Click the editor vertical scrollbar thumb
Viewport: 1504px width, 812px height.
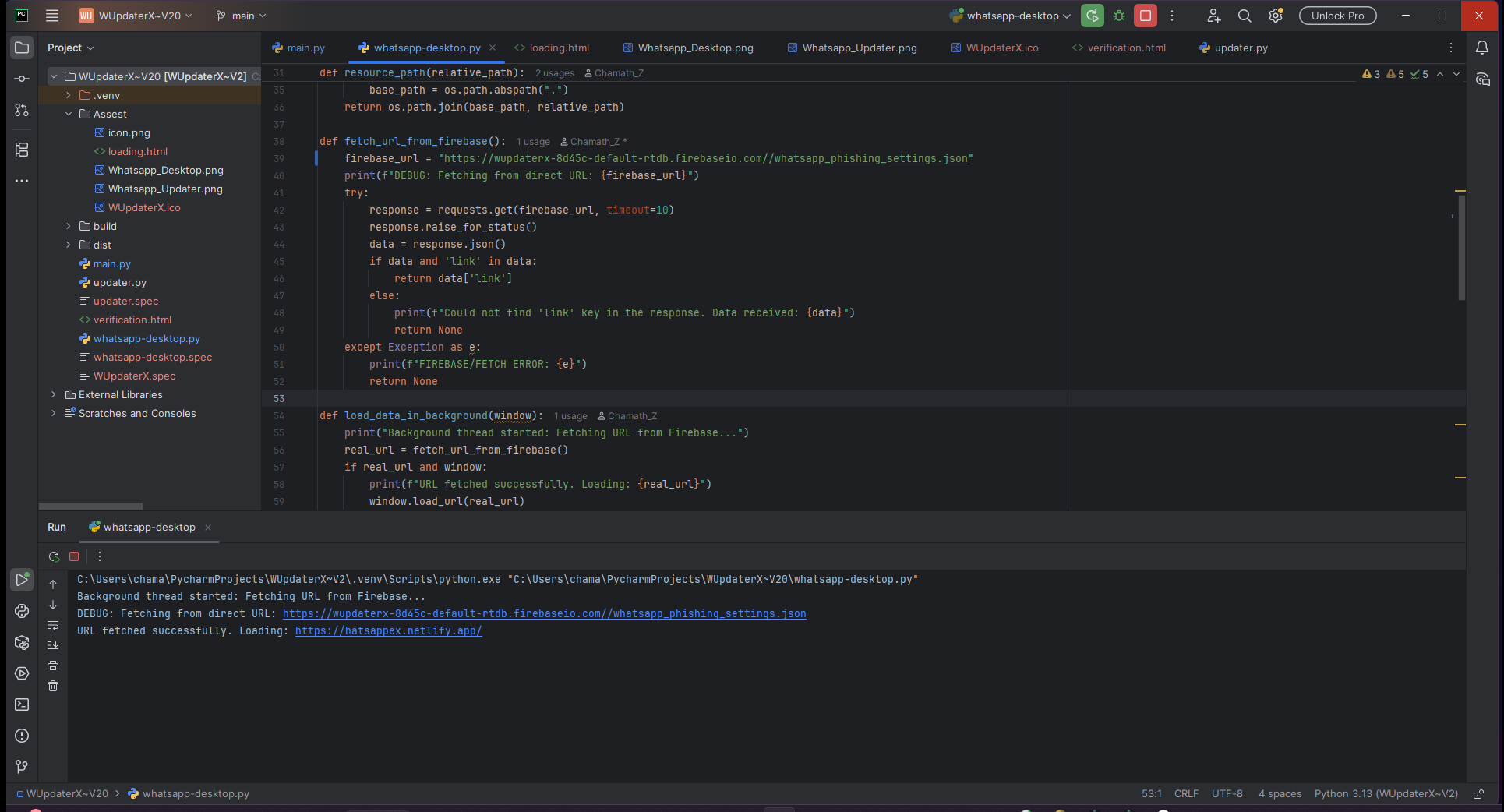(1462, 247)
